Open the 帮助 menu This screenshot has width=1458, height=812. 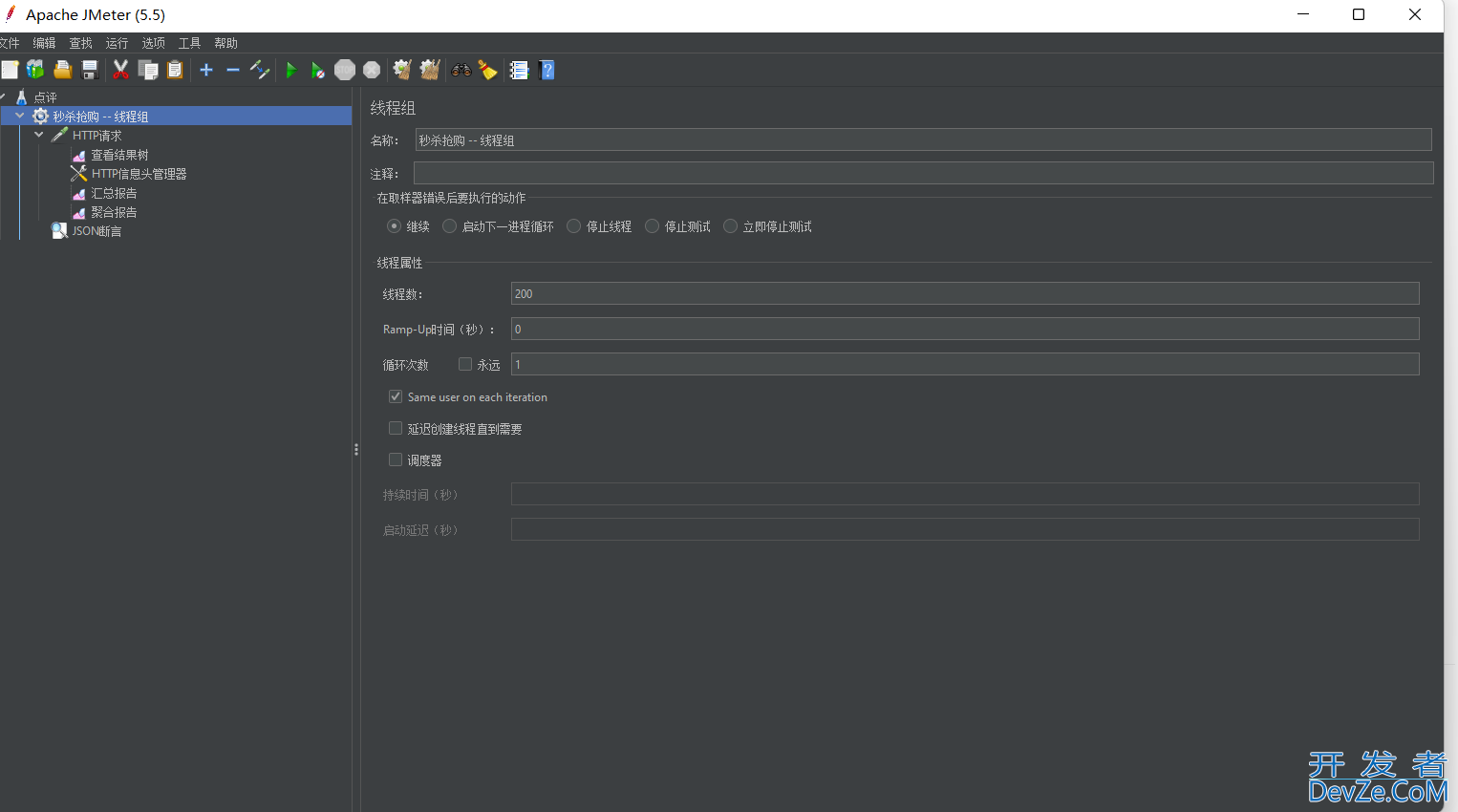click(x=225, y=43)
